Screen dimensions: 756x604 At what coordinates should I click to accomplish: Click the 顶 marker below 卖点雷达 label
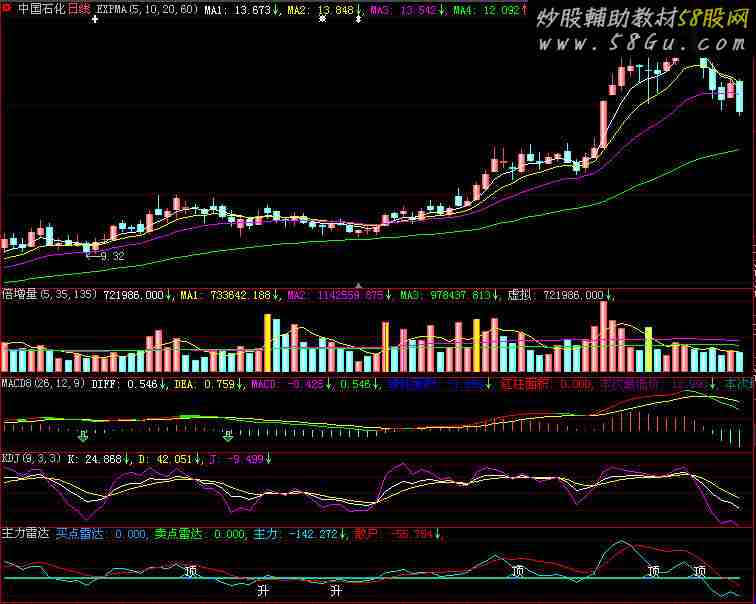tap(191, 572)
